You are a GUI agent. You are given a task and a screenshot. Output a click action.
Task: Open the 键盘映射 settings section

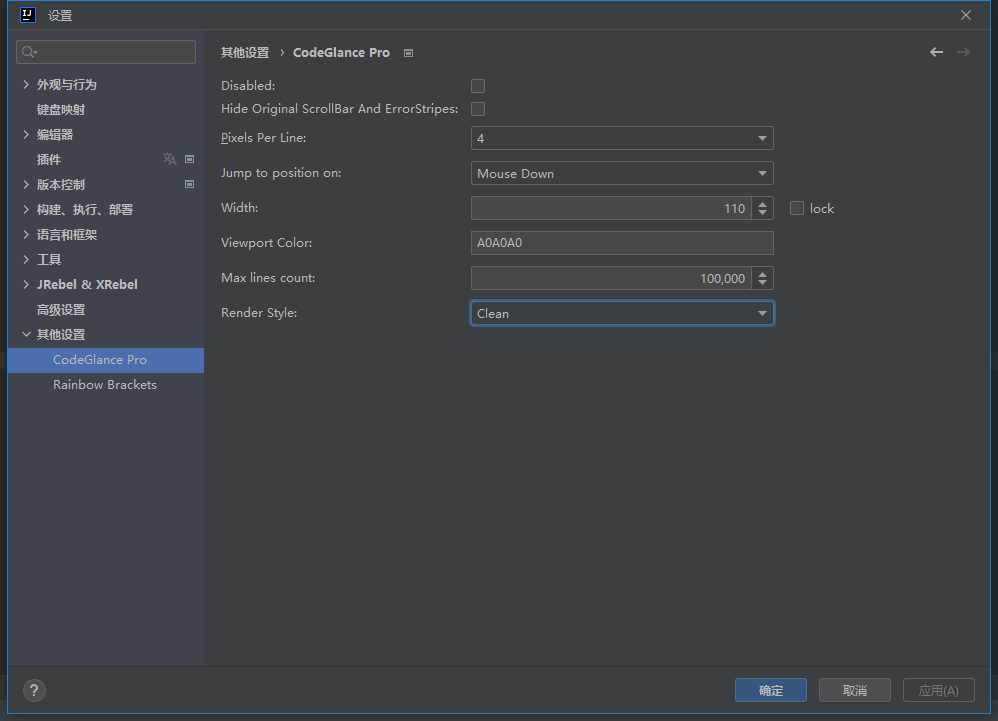point(60,109)
